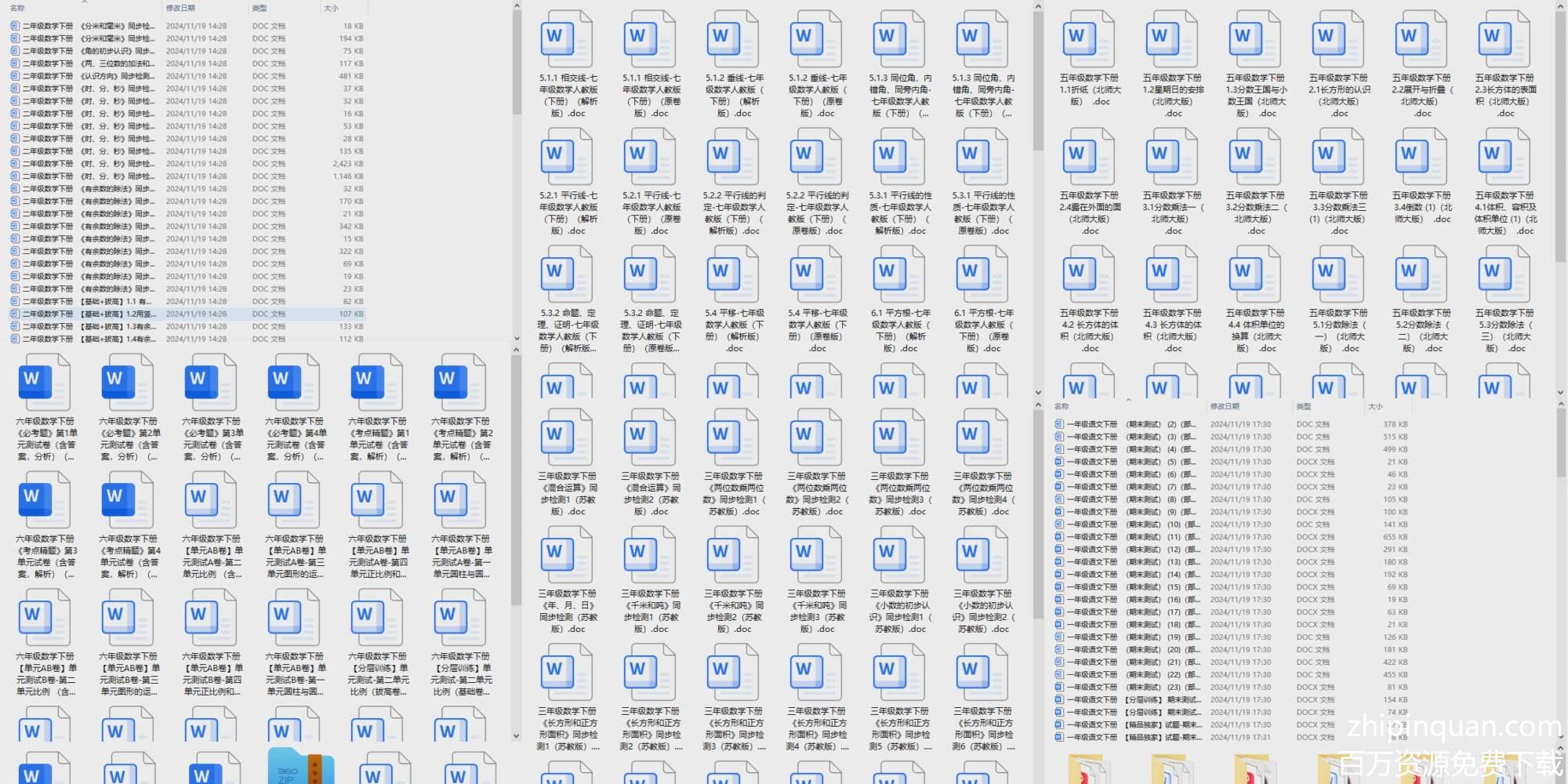Select the 360 ZIP archive icon
The height and width of the screenshot is (784, 1568).
pos(300,767)
